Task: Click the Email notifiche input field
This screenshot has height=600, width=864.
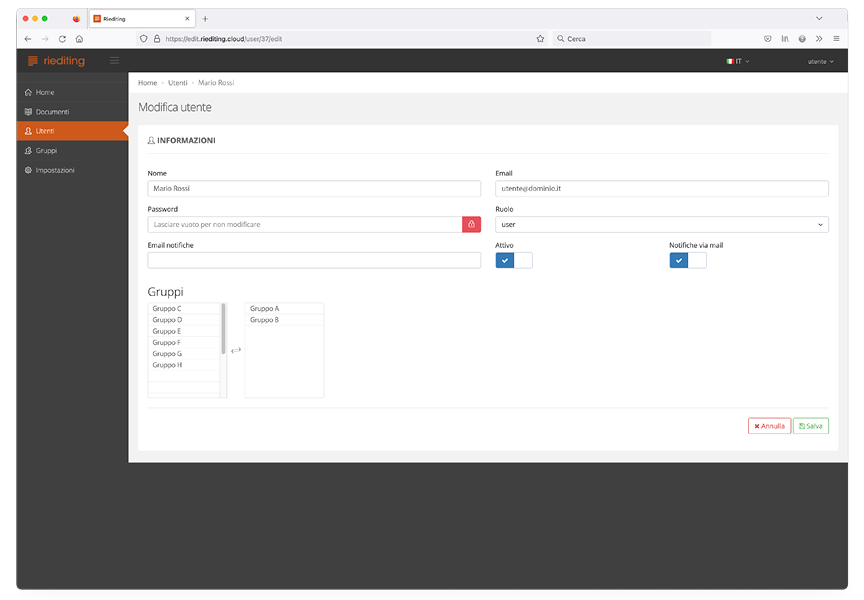Action: tap(314, 261)
